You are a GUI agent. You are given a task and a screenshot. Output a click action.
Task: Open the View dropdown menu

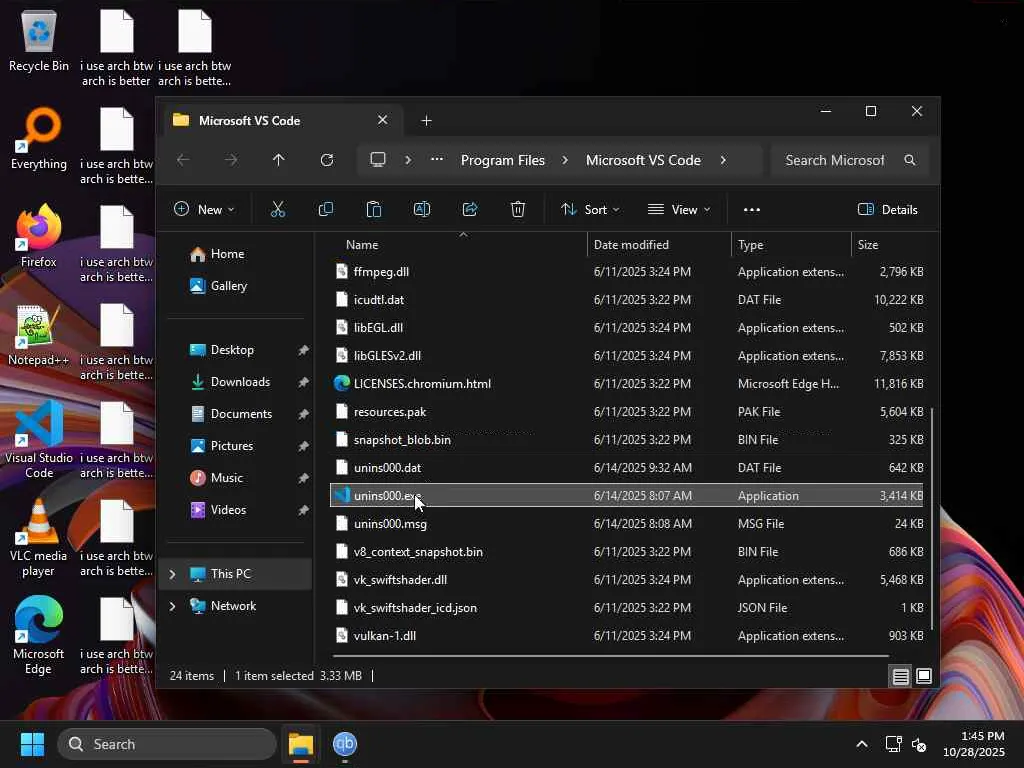(x=679, y=210)
